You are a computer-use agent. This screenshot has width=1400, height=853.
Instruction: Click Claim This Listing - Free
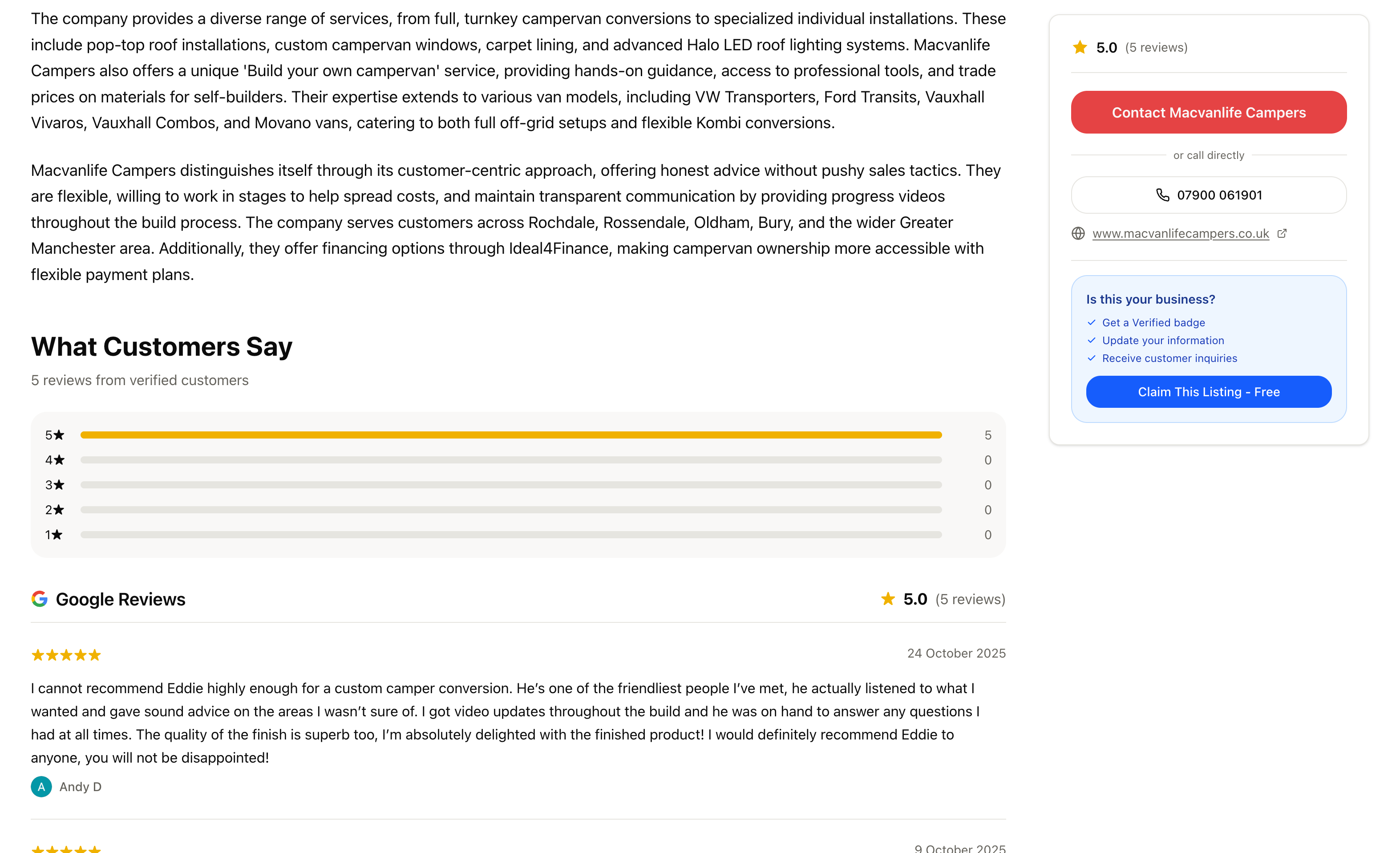(x=1208, y=391)
